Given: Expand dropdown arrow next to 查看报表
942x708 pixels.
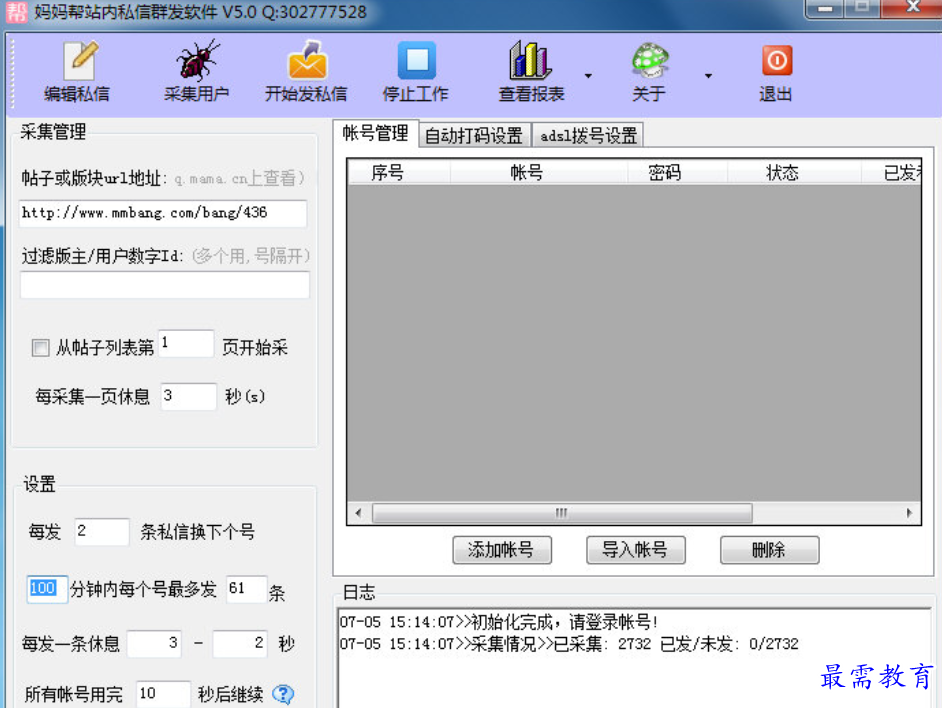Looking at the screenshot, I should (x=588, y=76).
